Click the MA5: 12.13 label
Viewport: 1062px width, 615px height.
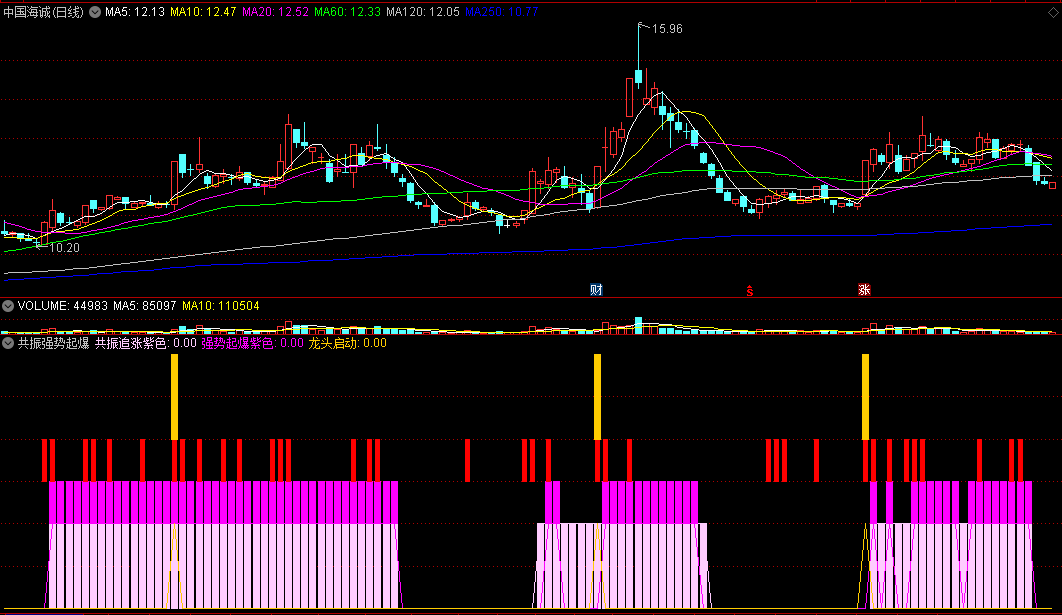tap(135, 12)
